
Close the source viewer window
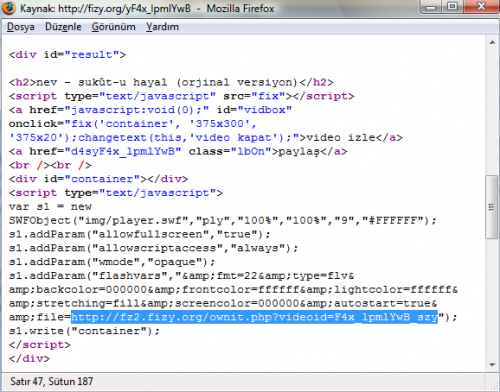[481, 7]
